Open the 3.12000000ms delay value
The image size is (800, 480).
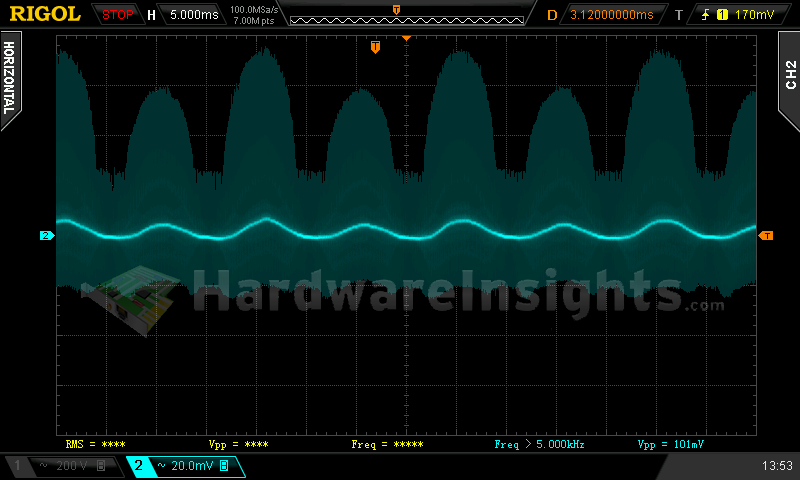611,15
